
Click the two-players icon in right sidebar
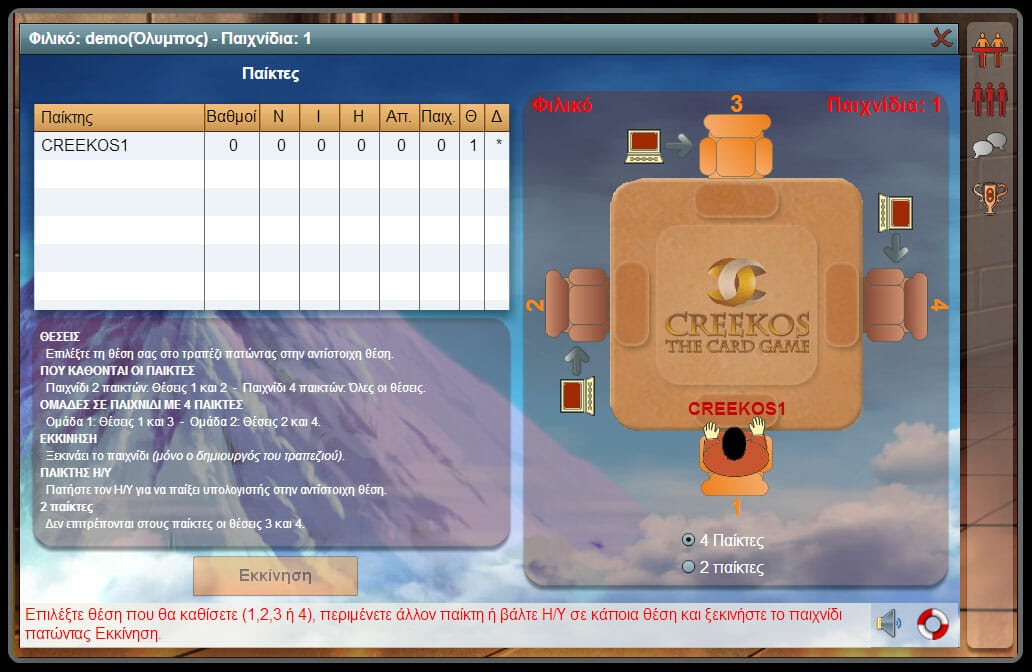tap(990, 50)
